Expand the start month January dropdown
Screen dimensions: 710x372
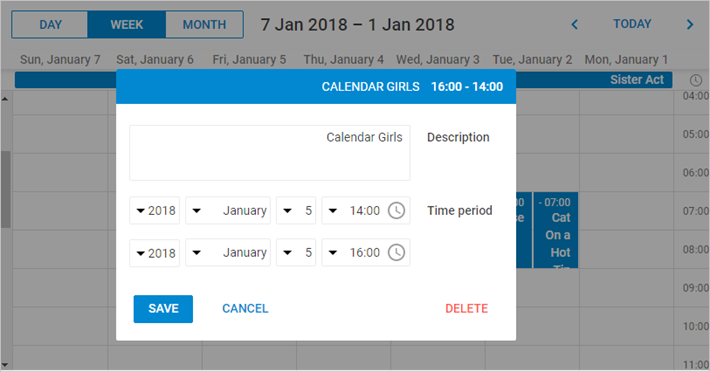(228, 210)
